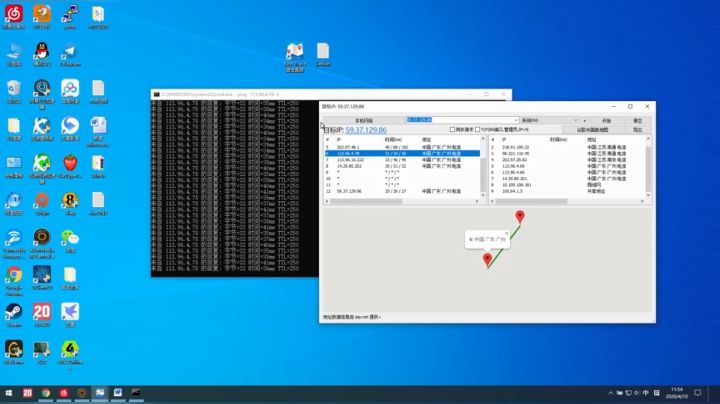Image resolution: width=720 pixels, height=404 pixels.
Task: Switch to Word in the taskbar
Action: (x=118, y=393)
